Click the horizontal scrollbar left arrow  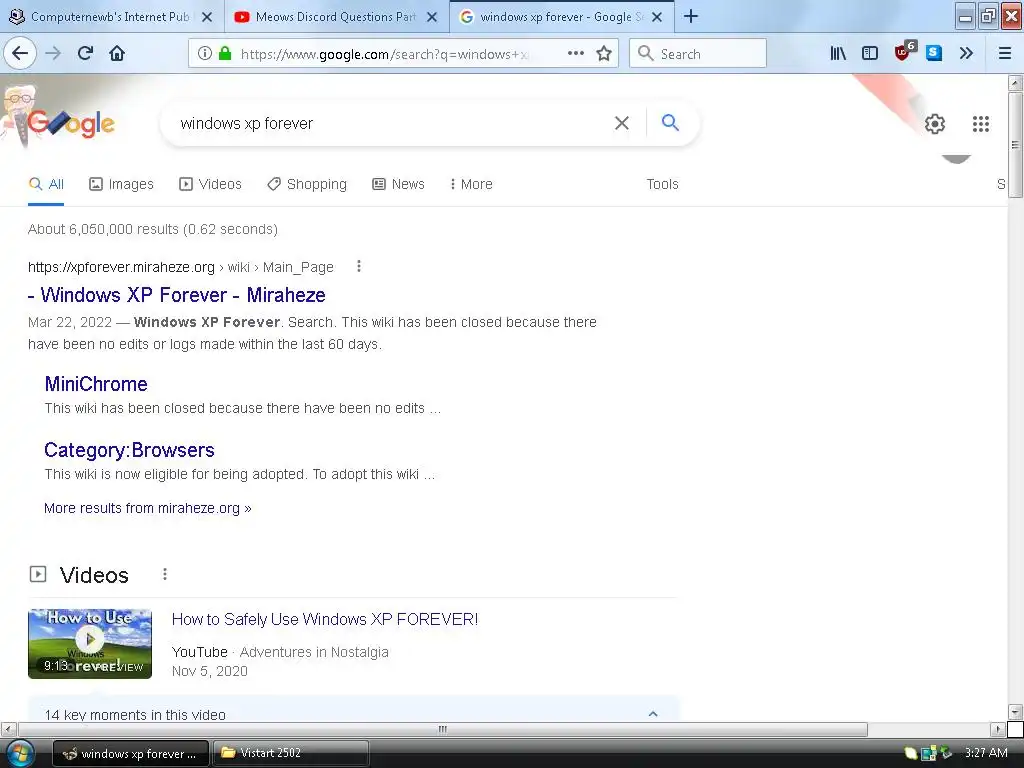tap(8, 729)
